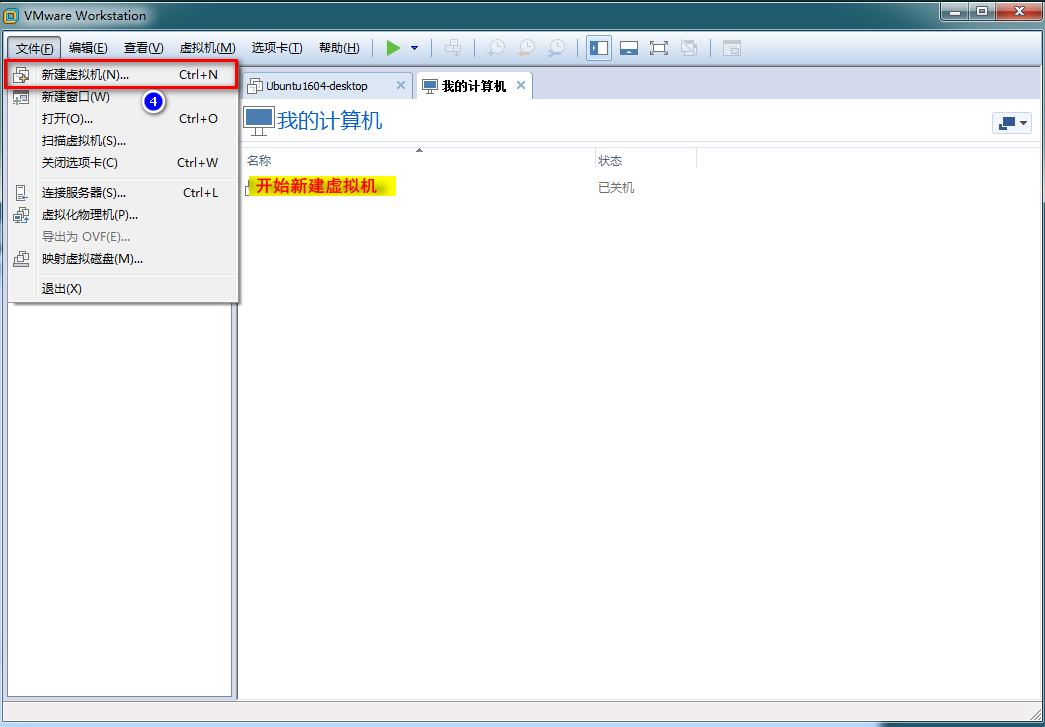Click the manage snapshots wrench icon
The width and height of the screenshot is (1045, 727).
coord(556,48)
